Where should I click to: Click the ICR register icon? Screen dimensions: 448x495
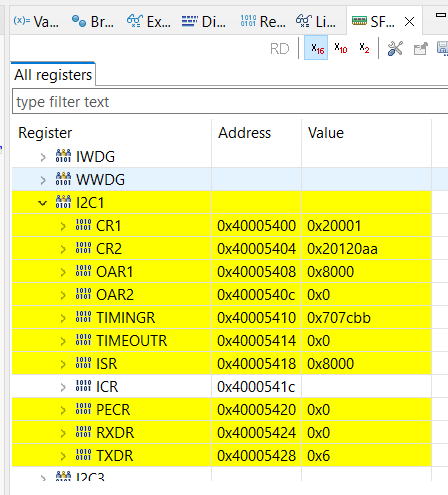point(83,386)
